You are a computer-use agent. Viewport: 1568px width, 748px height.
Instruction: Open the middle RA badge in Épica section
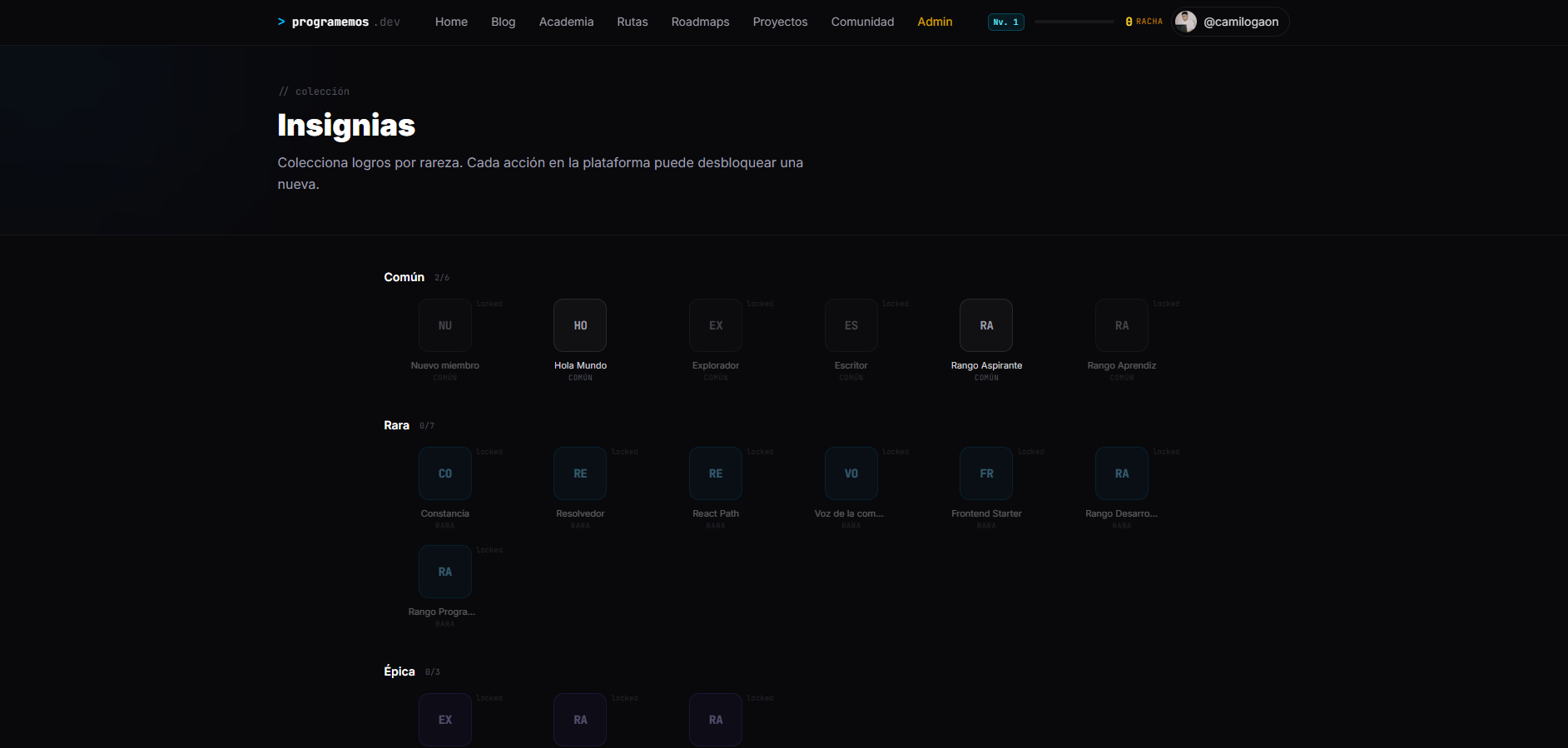580,720
